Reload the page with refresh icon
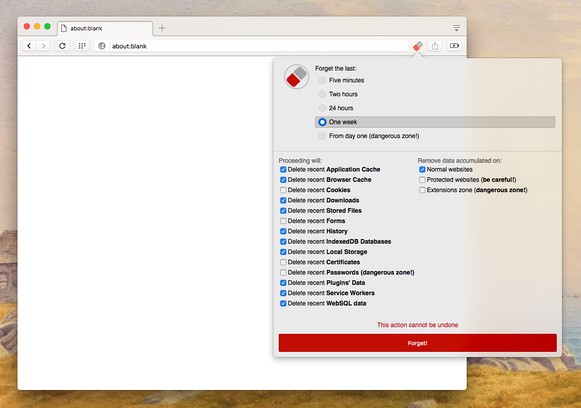581x408 pixels. [x=62, y=46]
